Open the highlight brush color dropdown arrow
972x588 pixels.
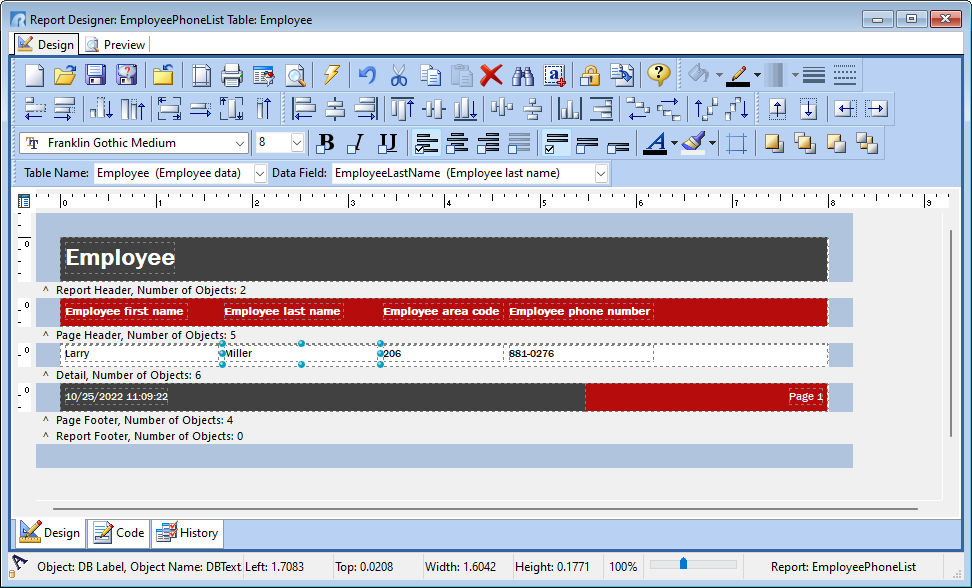click(712, 143)
